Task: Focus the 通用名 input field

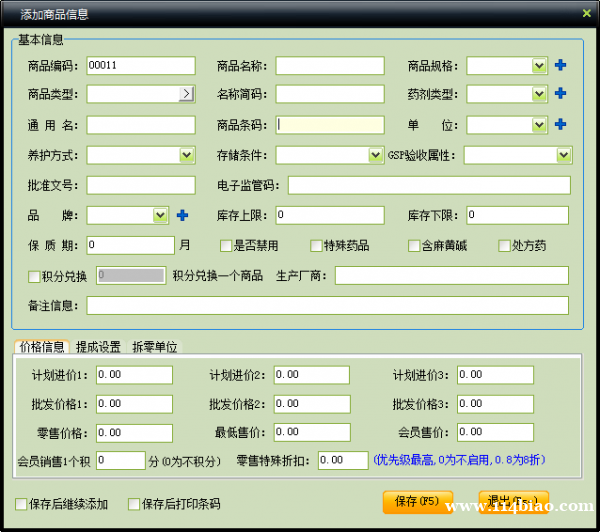Action: coord(141,125)
